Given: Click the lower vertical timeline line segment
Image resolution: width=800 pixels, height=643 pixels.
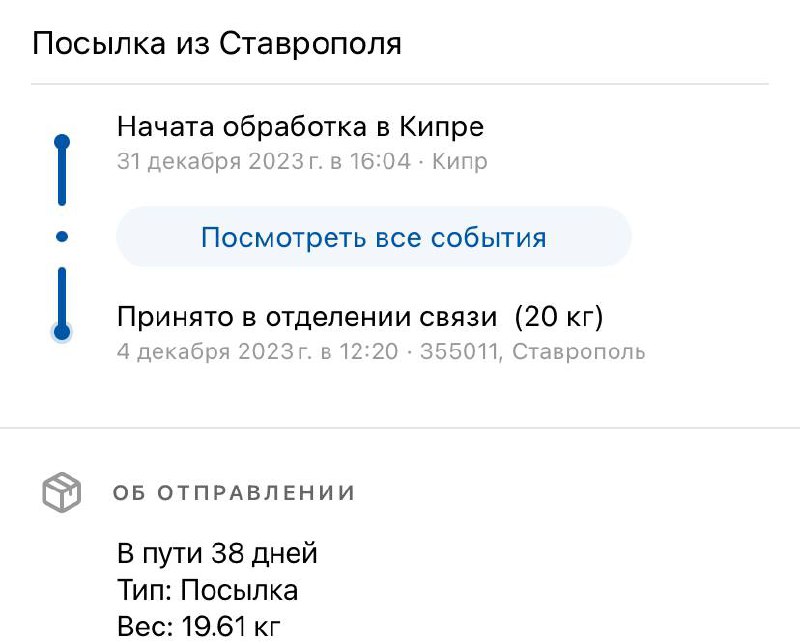Looking at the screenshot, I should pyautogui.click(x=62, y=295).
